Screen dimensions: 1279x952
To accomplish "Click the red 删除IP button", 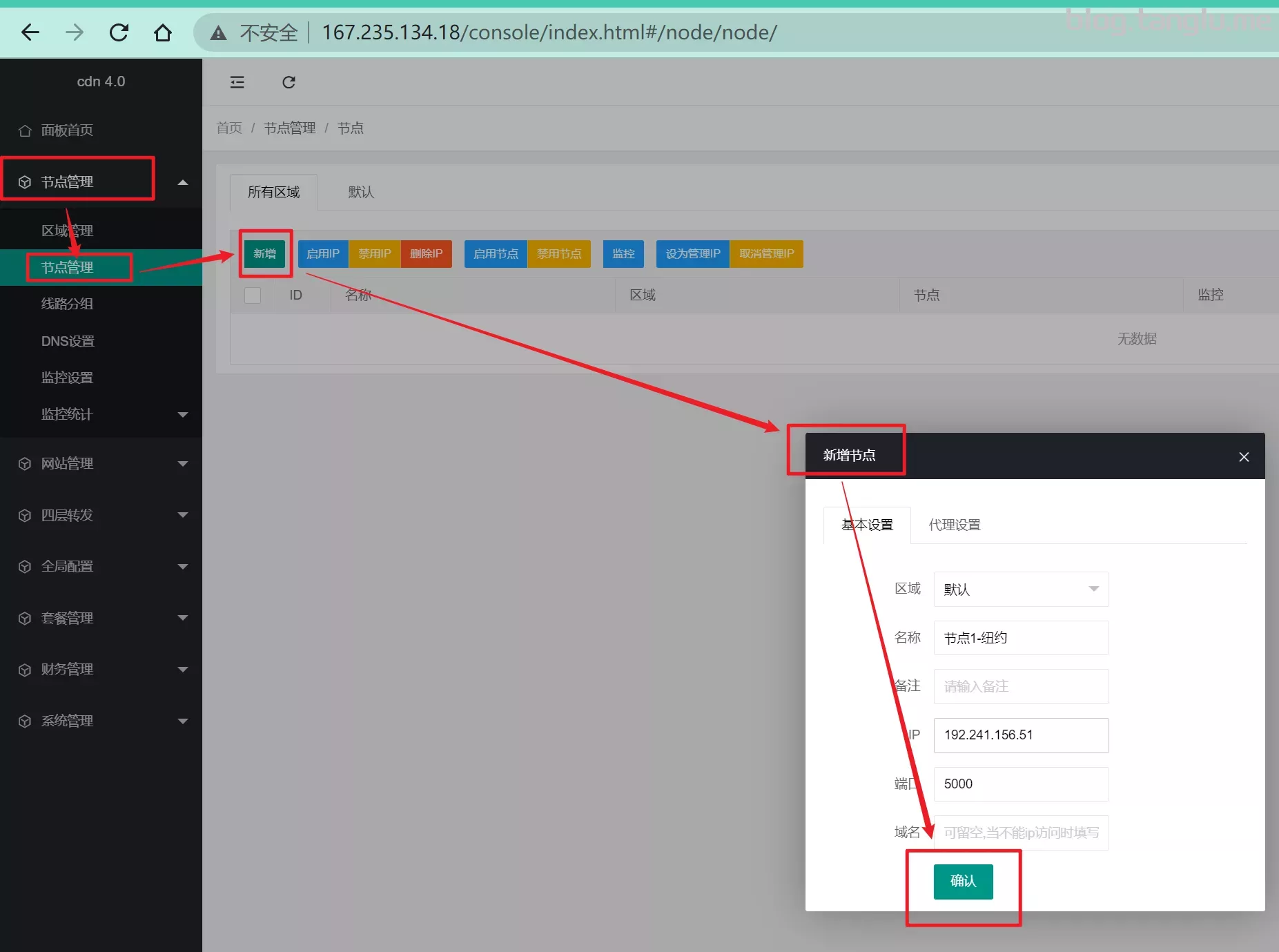I will pos(426,254).
